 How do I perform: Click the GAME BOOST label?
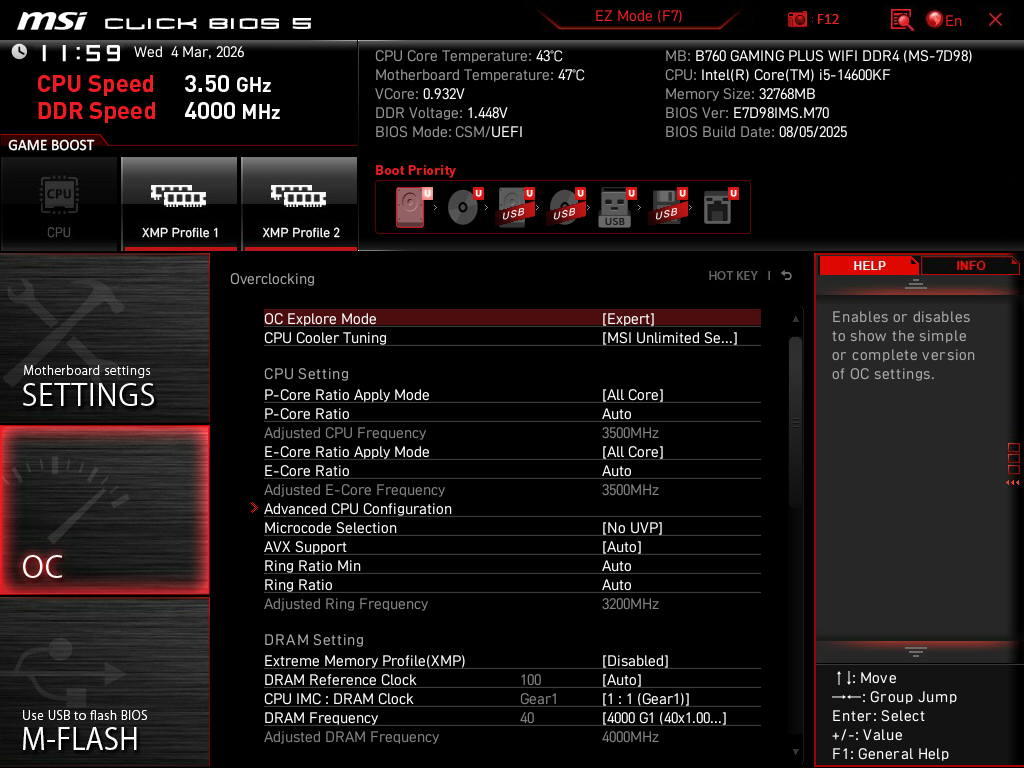click(x=51, y=145)
